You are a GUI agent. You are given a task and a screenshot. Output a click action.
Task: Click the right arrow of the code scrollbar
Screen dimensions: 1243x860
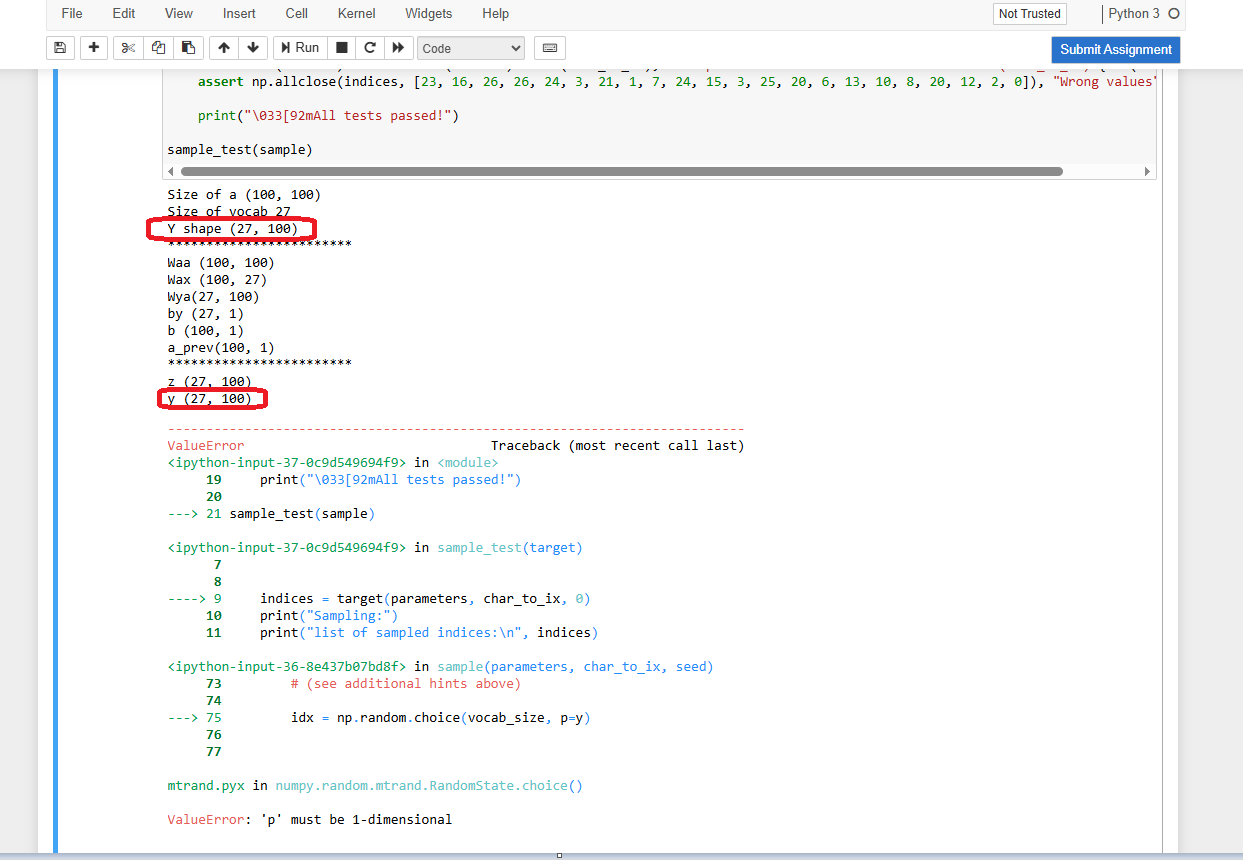(x=1147, y=172)
